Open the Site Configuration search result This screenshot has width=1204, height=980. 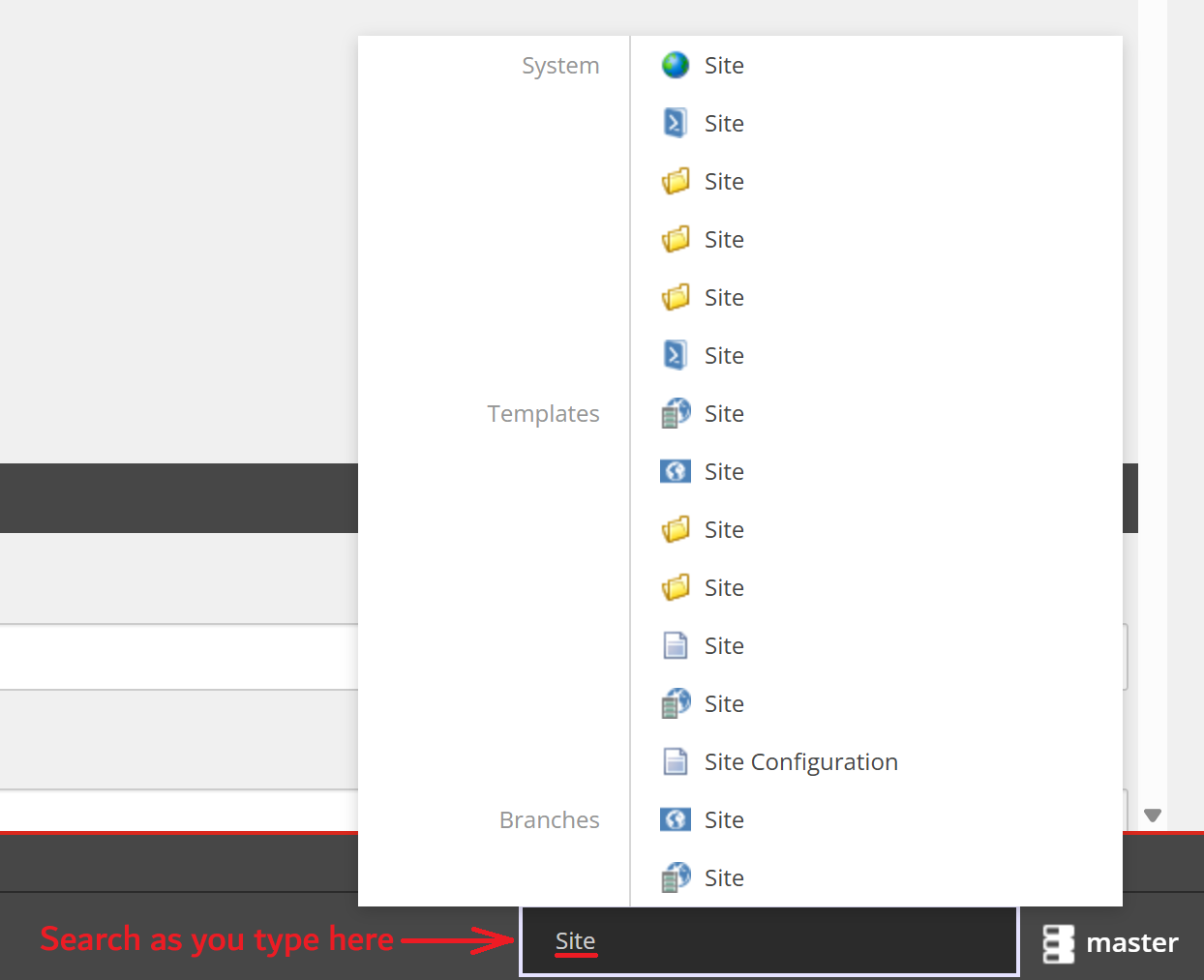coord(876,761)
